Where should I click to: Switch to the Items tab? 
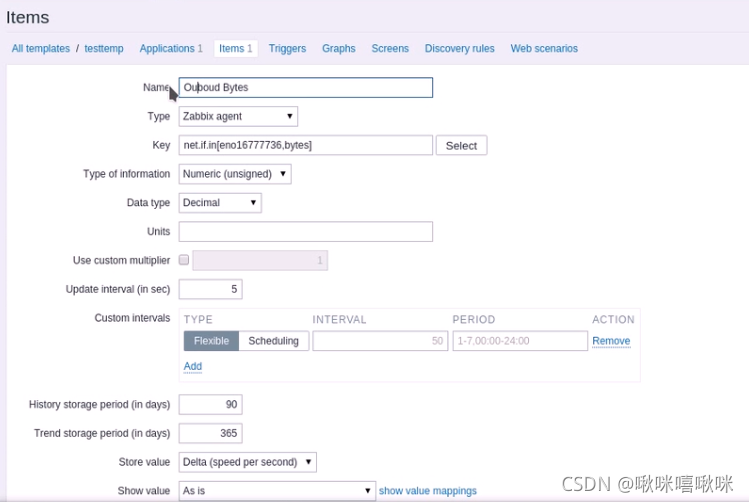235,49
